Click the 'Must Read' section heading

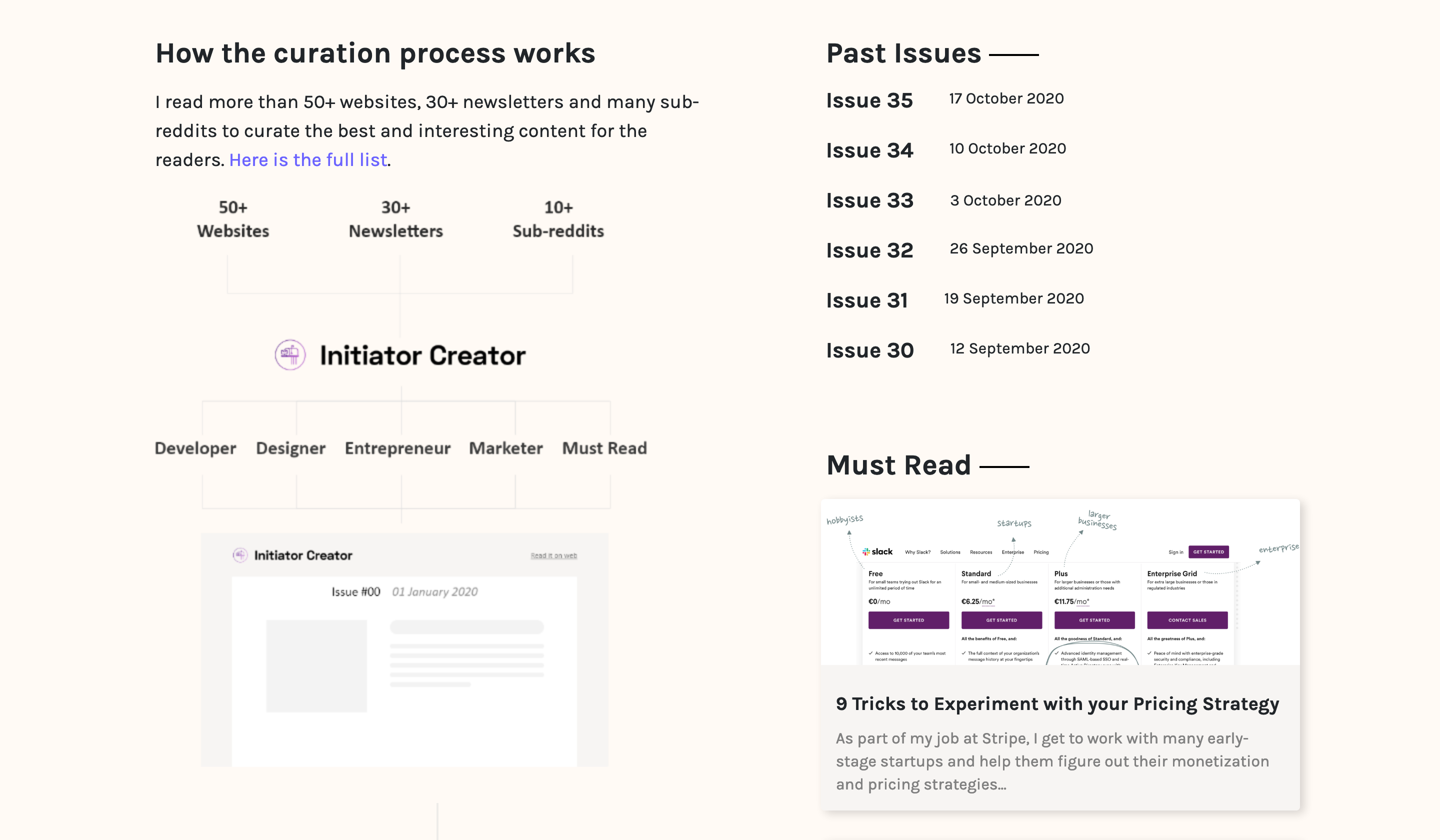pos(898,465)
